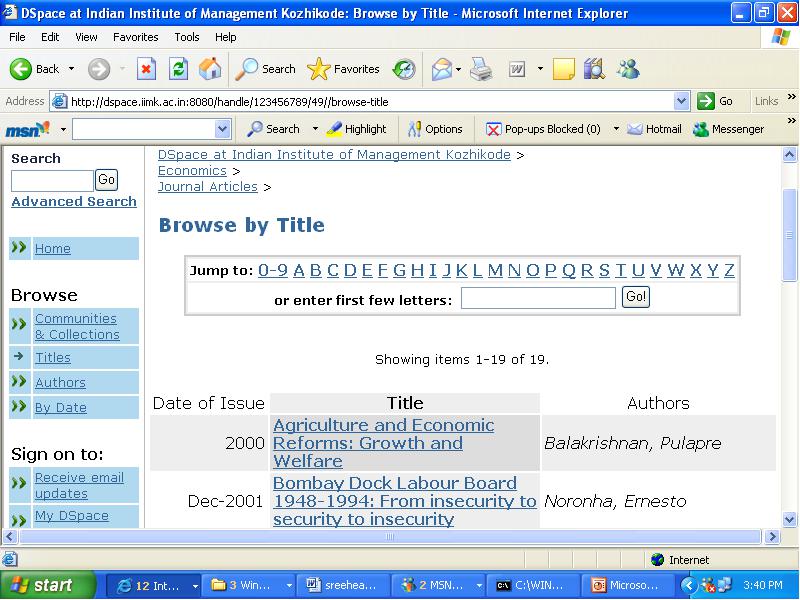Open the View menu

(x=86, y=37)
